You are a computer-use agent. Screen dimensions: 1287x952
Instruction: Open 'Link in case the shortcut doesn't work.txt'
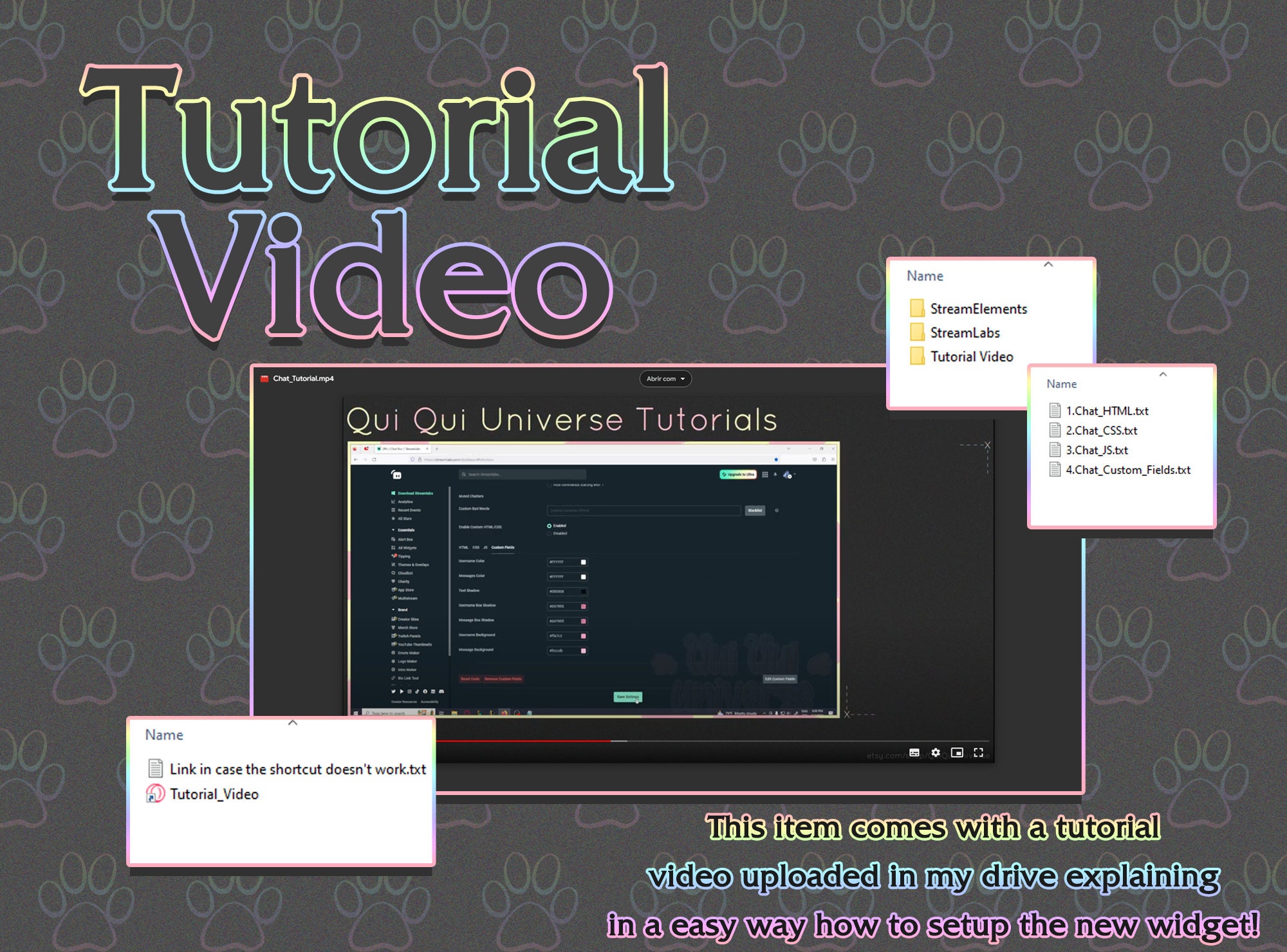[286, 769]
